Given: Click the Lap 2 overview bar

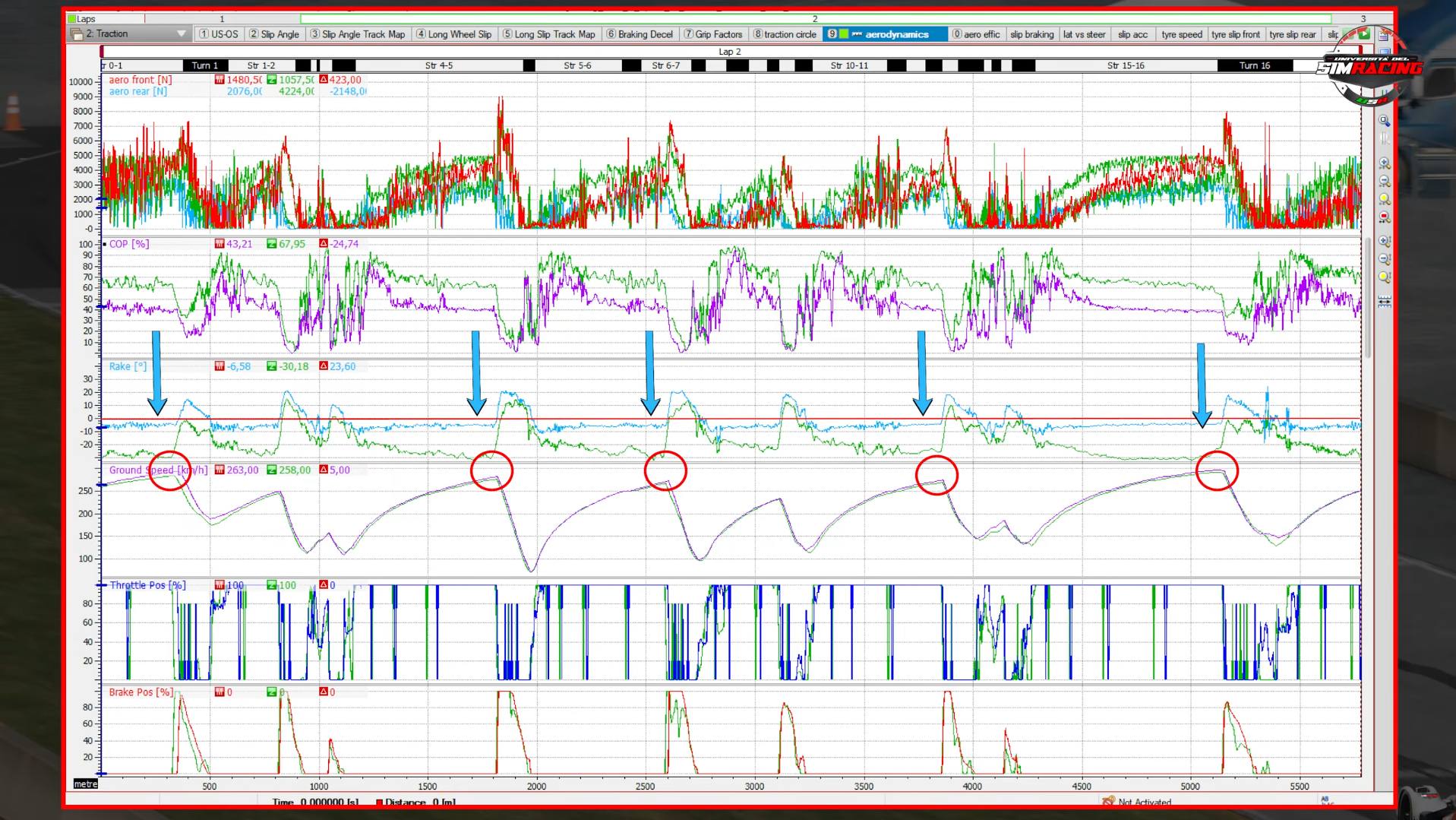Looking at the screenshot, I should (x=729, y=52).
